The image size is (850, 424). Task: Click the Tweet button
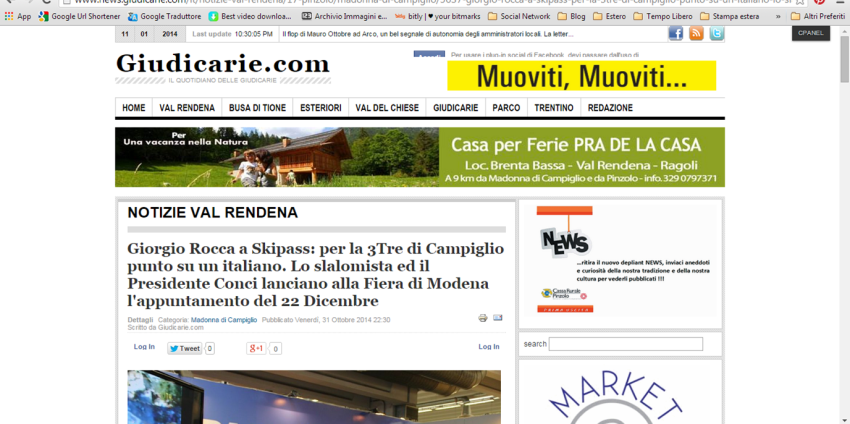click(185, 349)
